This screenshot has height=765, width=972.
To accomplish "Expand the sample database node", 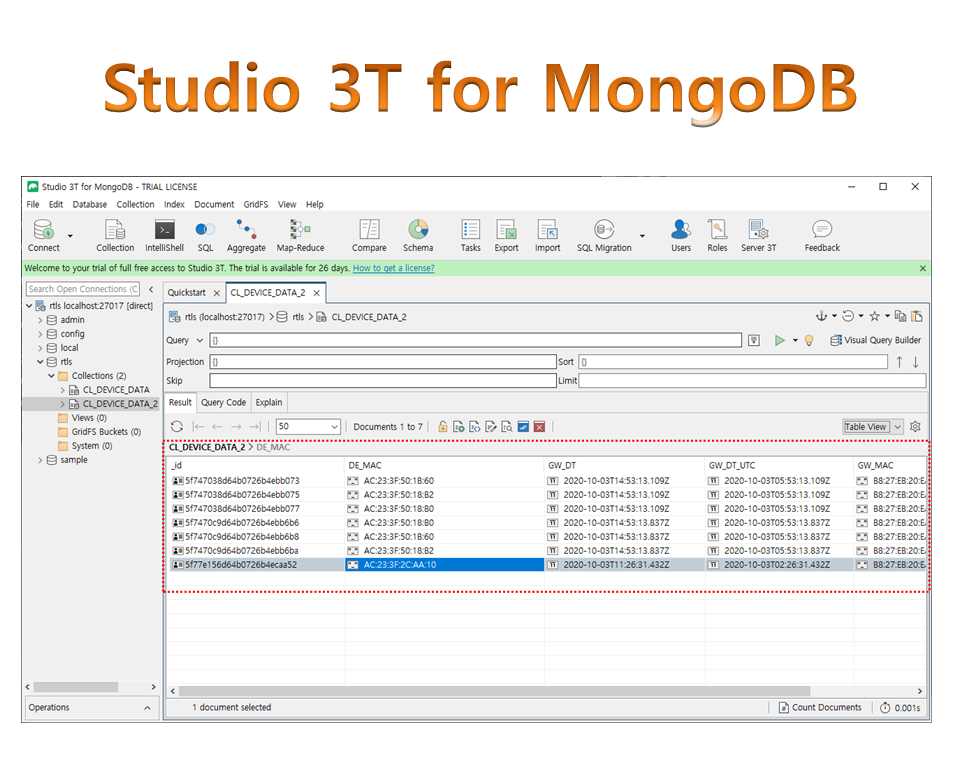I will pos(40,460).
